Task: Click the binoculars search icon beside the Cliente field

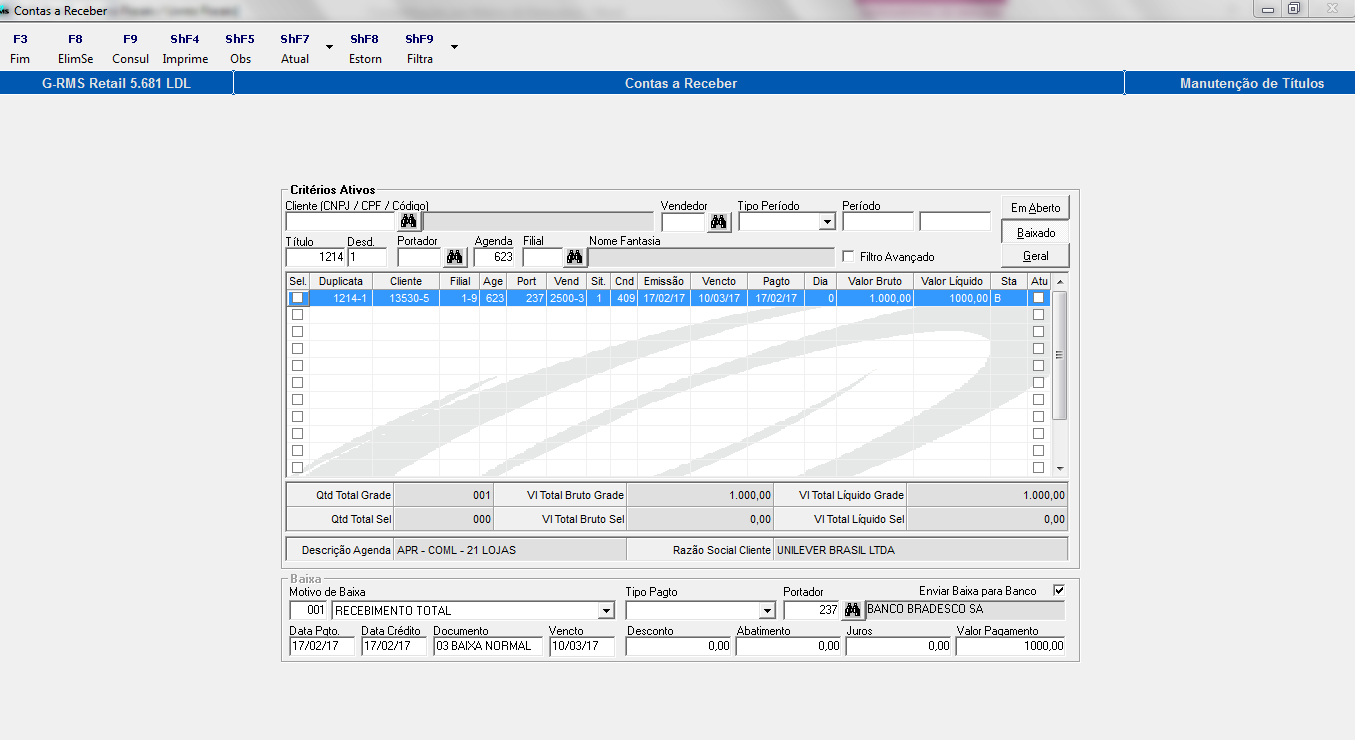Action: click(x=409, y=221)
